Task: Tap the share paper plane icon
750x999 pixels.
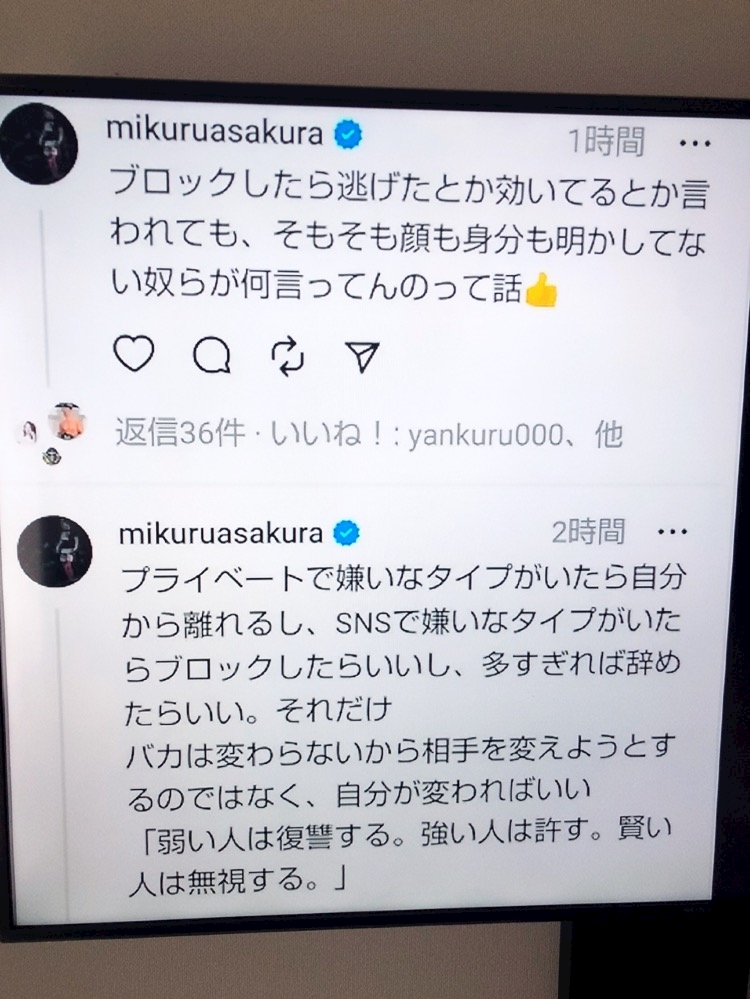Action: tap(363, 357)
